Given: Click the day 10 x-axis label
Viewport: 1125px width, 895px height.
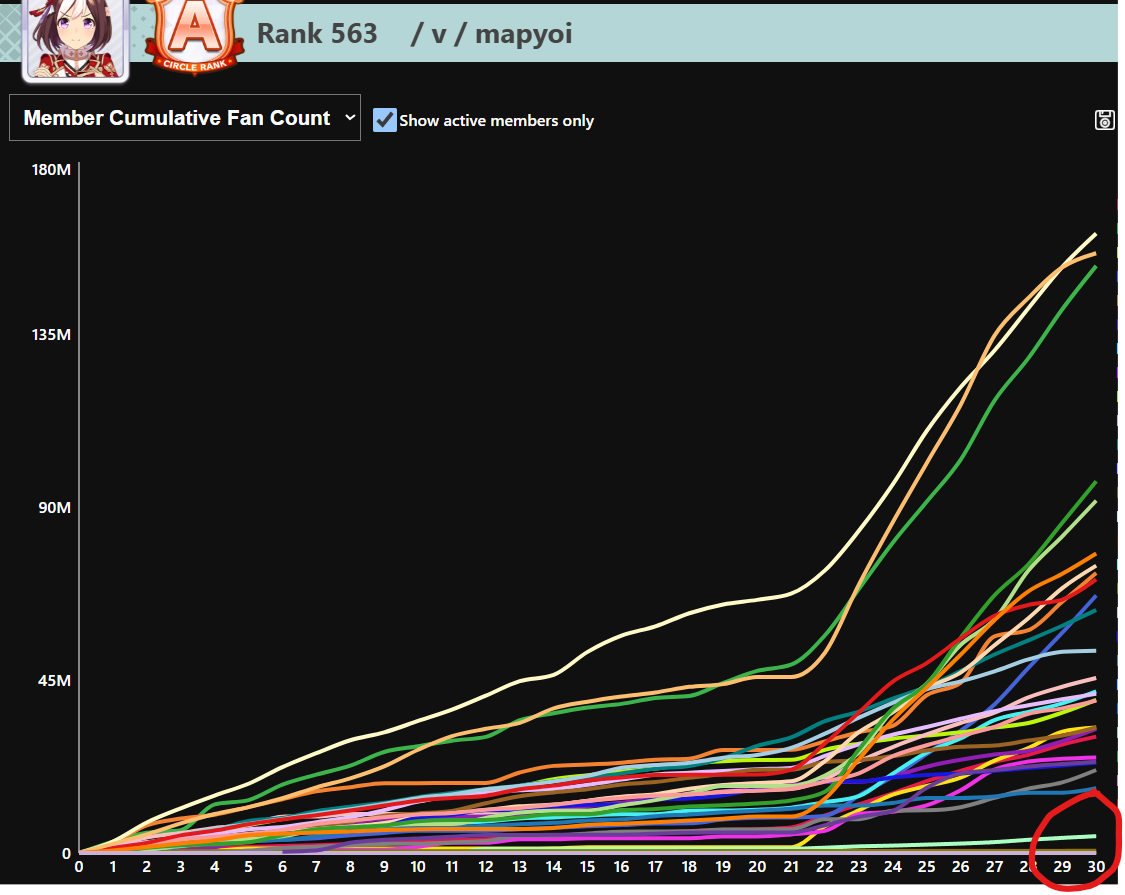Looking at the screenshot, I should [x=418, y=866].
